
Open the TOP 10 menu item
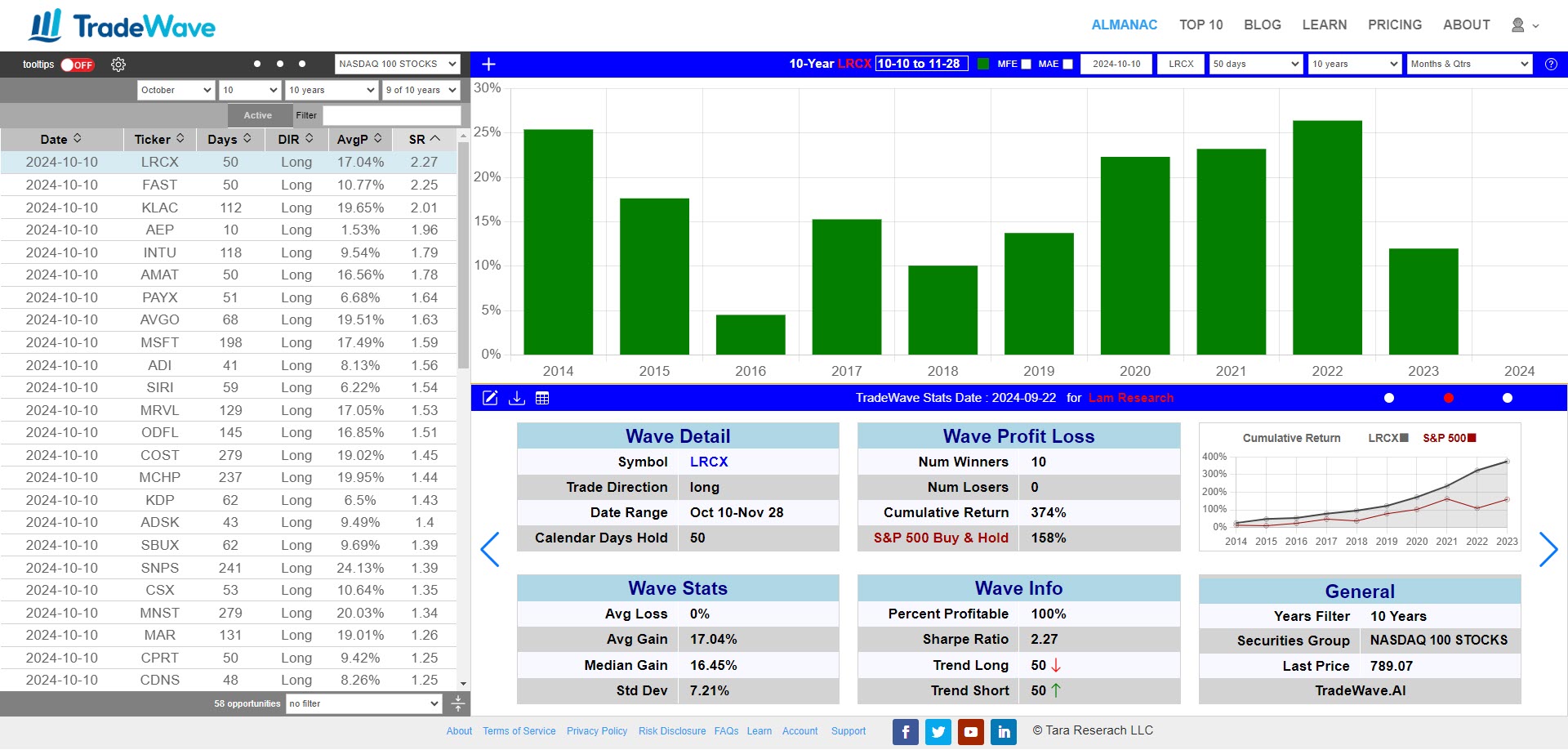1200,25
